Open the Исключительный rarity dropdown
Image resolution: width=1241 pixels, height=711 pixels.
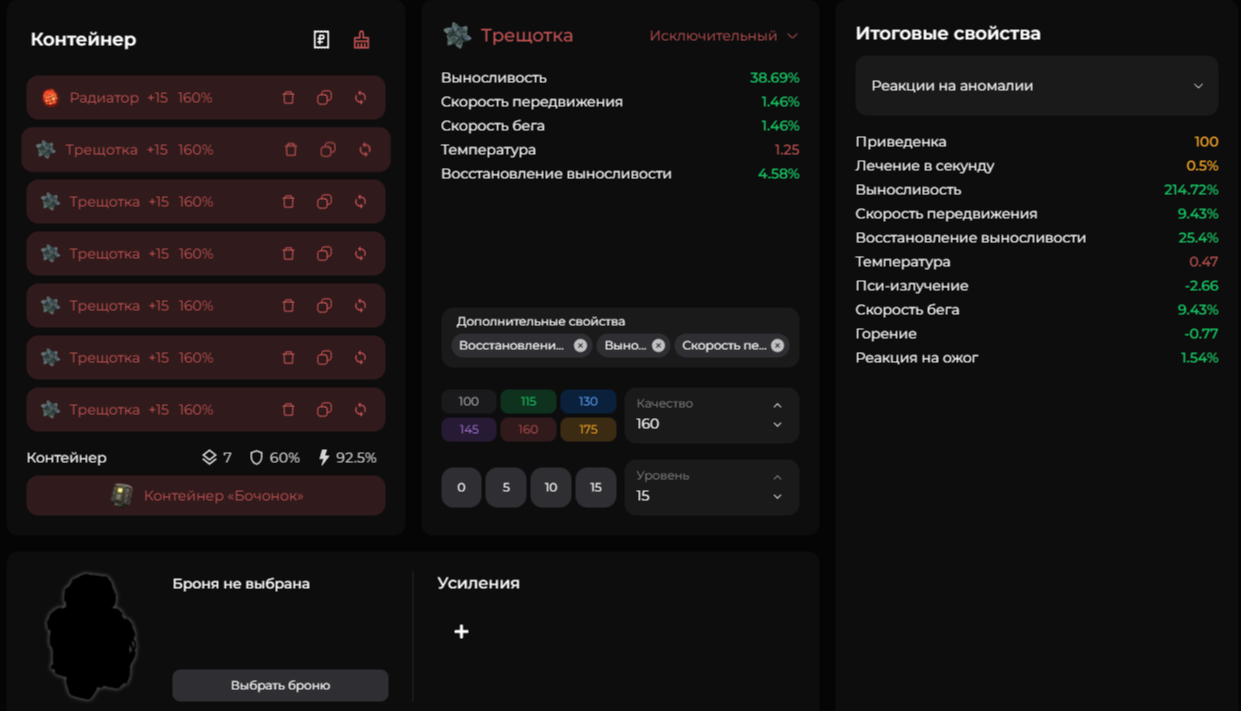pos(723,36)
